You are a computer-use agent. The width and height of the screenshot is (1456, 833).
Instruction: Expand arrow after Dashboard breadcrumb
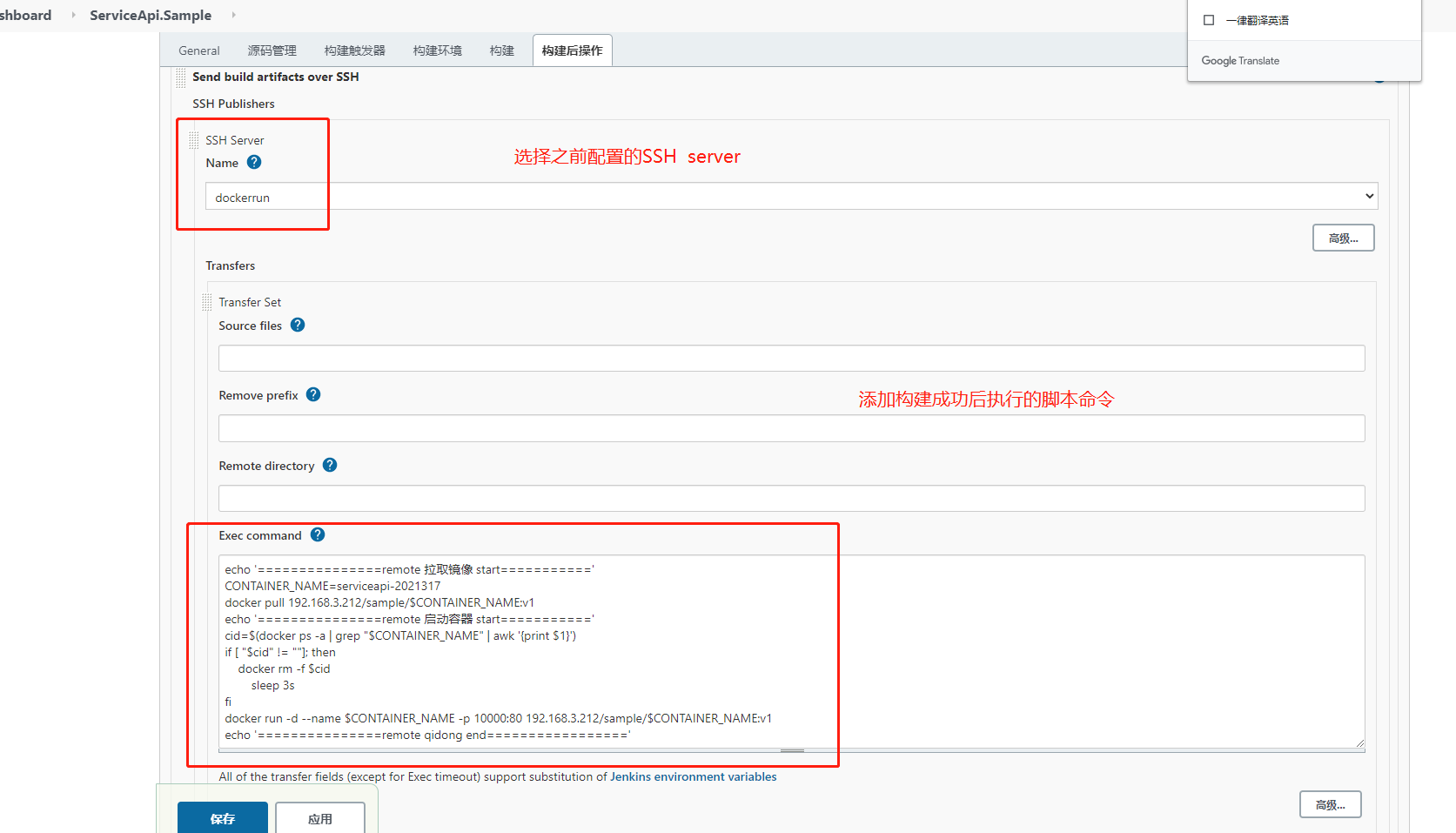coord(73,15)
